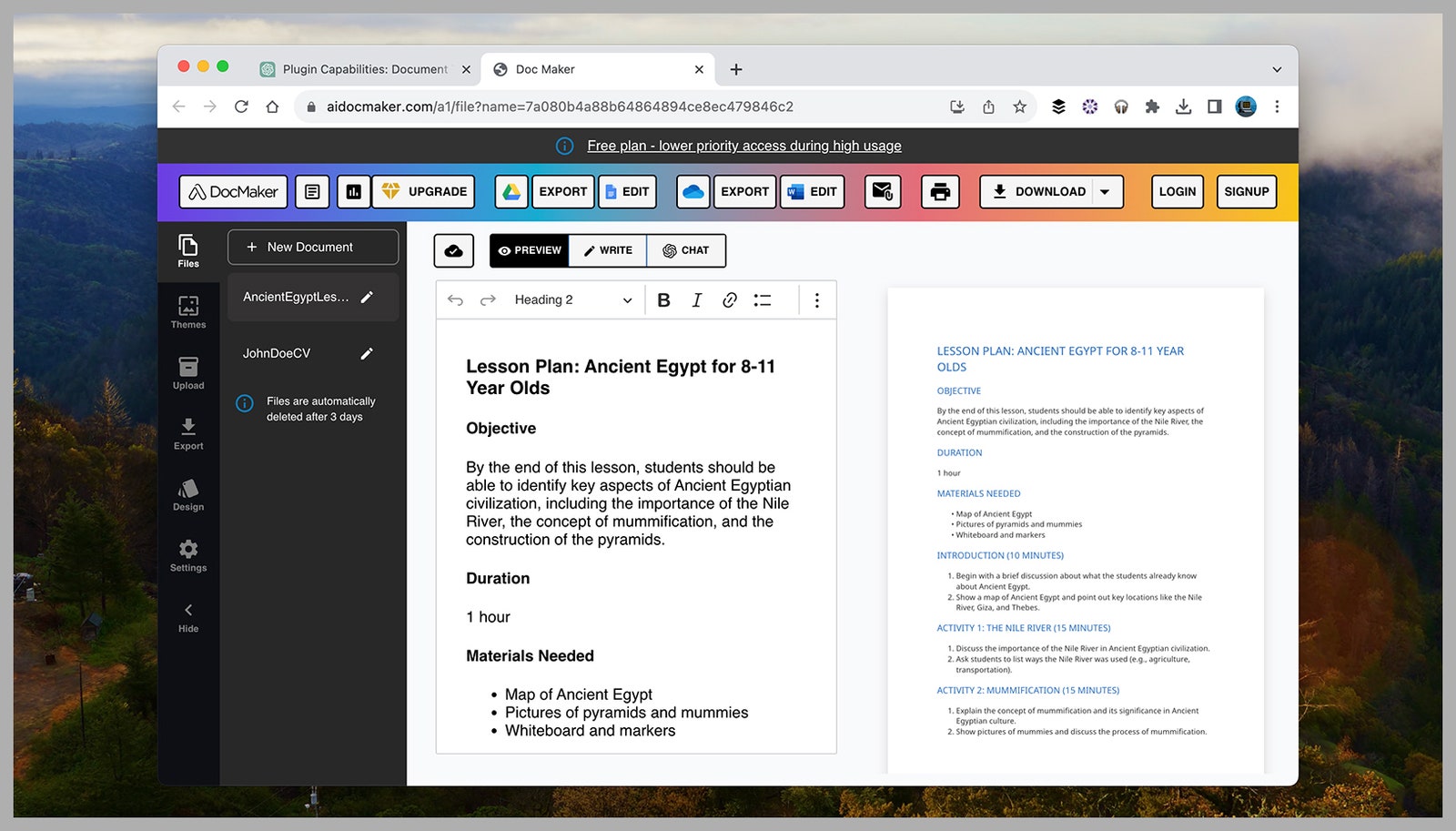The image size is (1456, 831).
Task: Switch to PREVIEW mode
Action: coord(530,250)
